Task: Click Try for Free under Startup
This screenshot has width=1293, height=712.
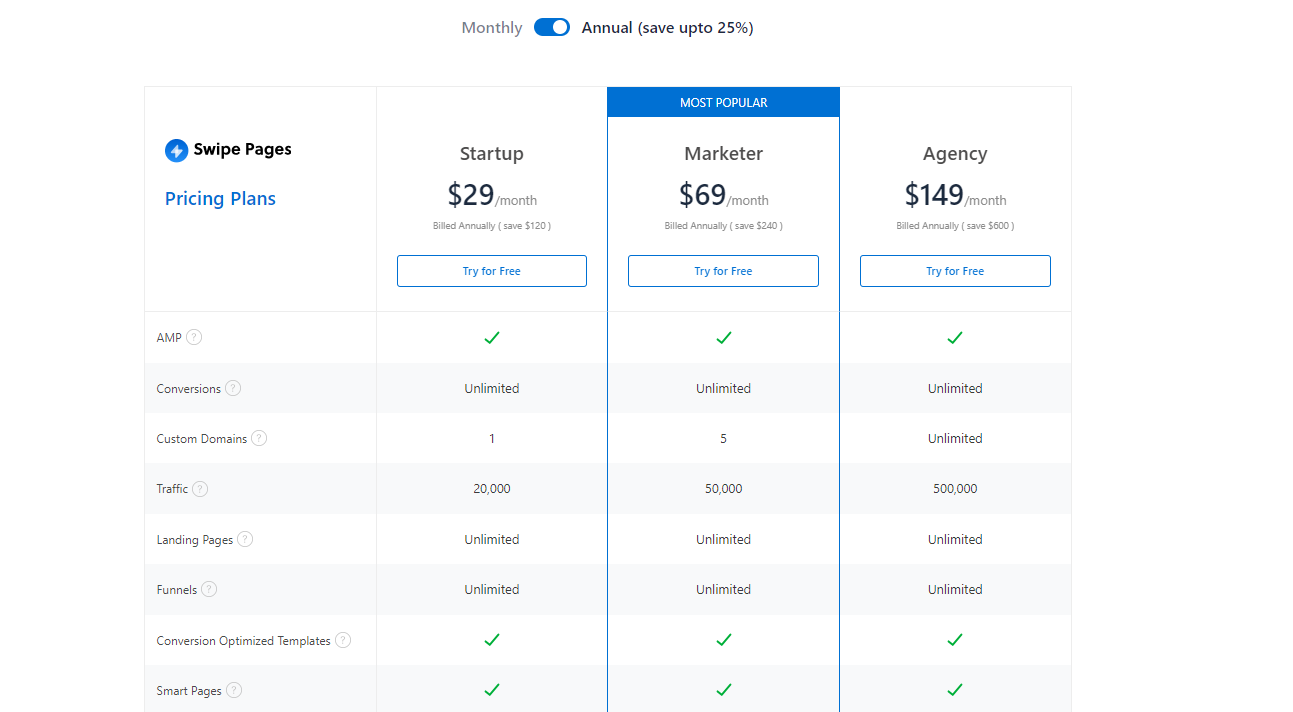Action: click(x=492, y=271)
